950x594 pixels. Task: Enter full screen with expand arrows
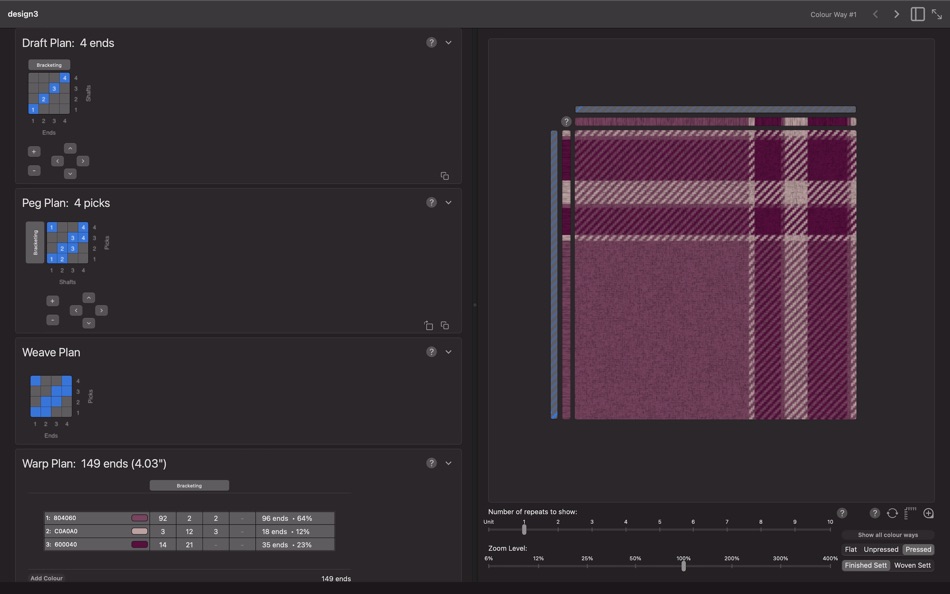click(937, 14)
